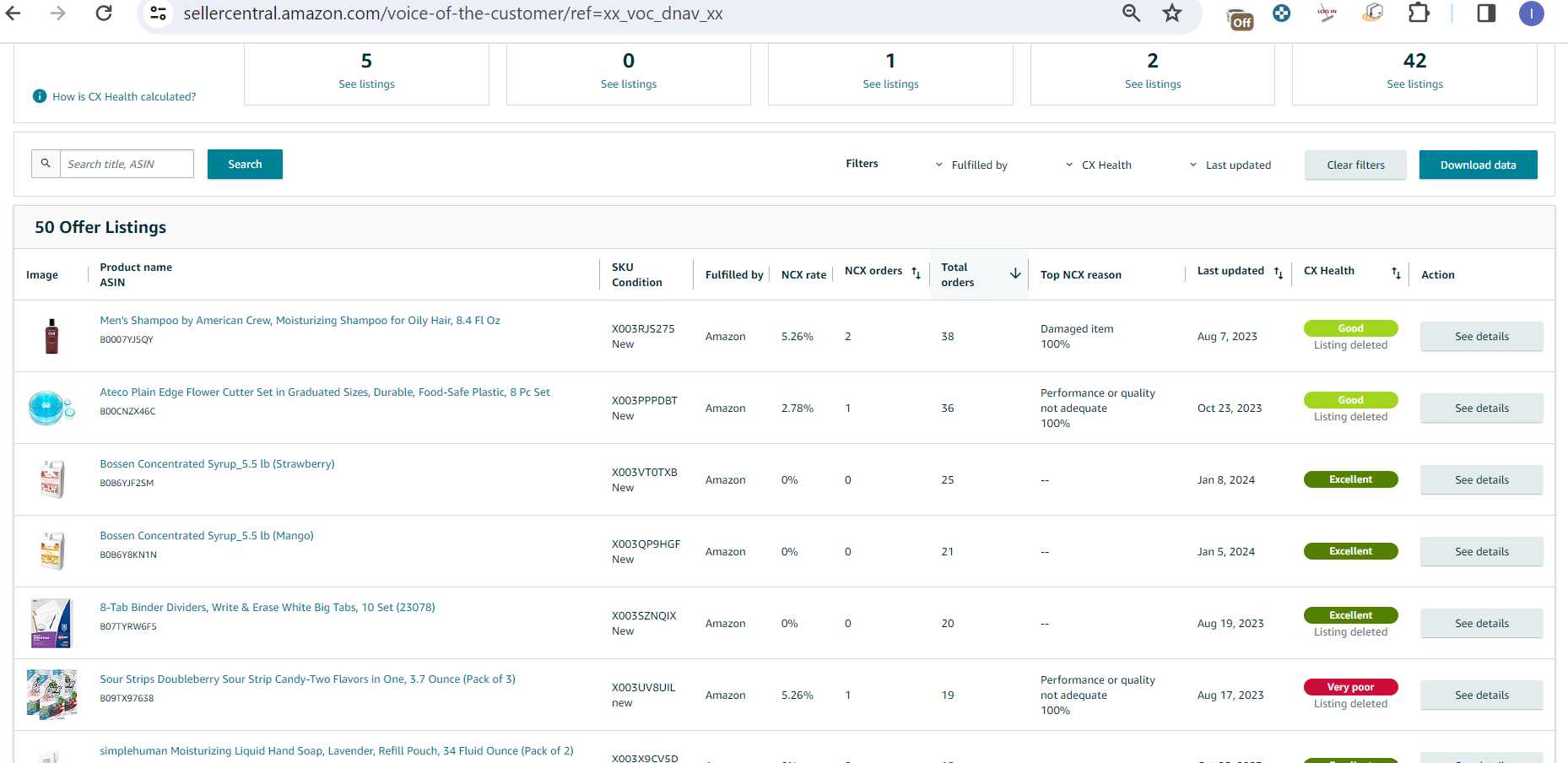See details for Bossen Strawberry syrup
The image size is (1568, 763).
(x=1482, y=479)
